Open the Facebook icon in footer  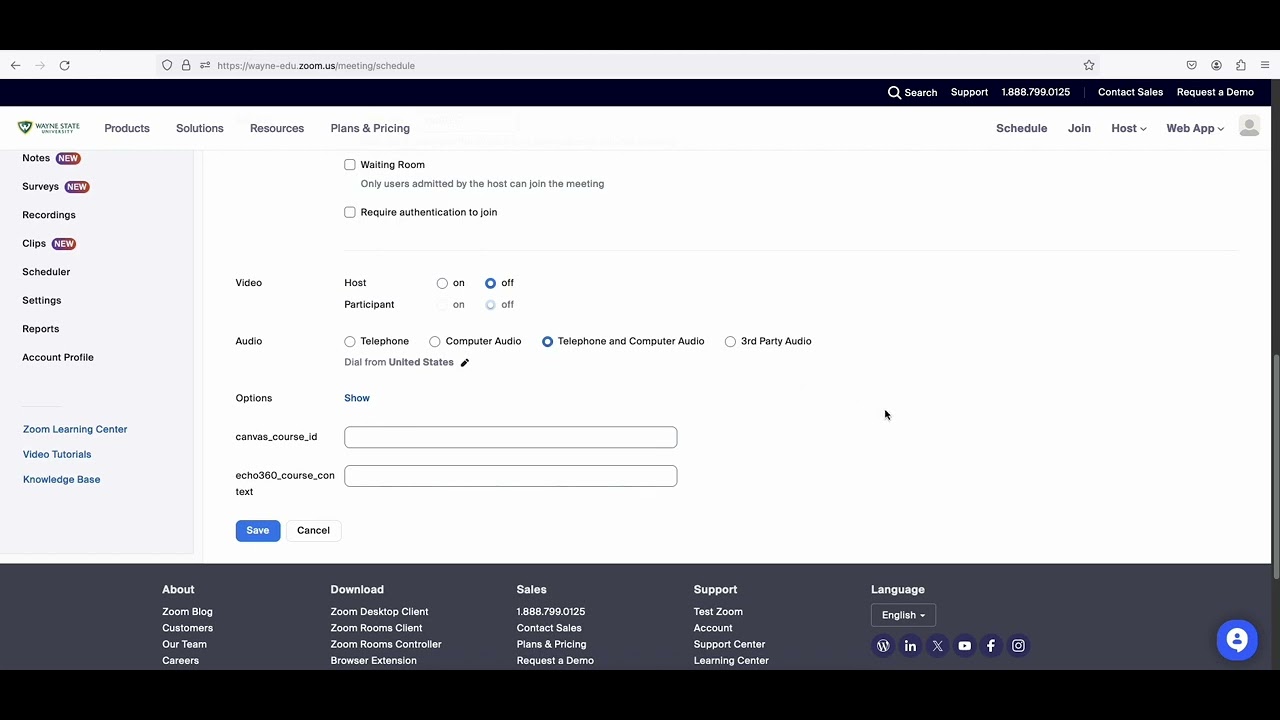(x=991, y=646)
